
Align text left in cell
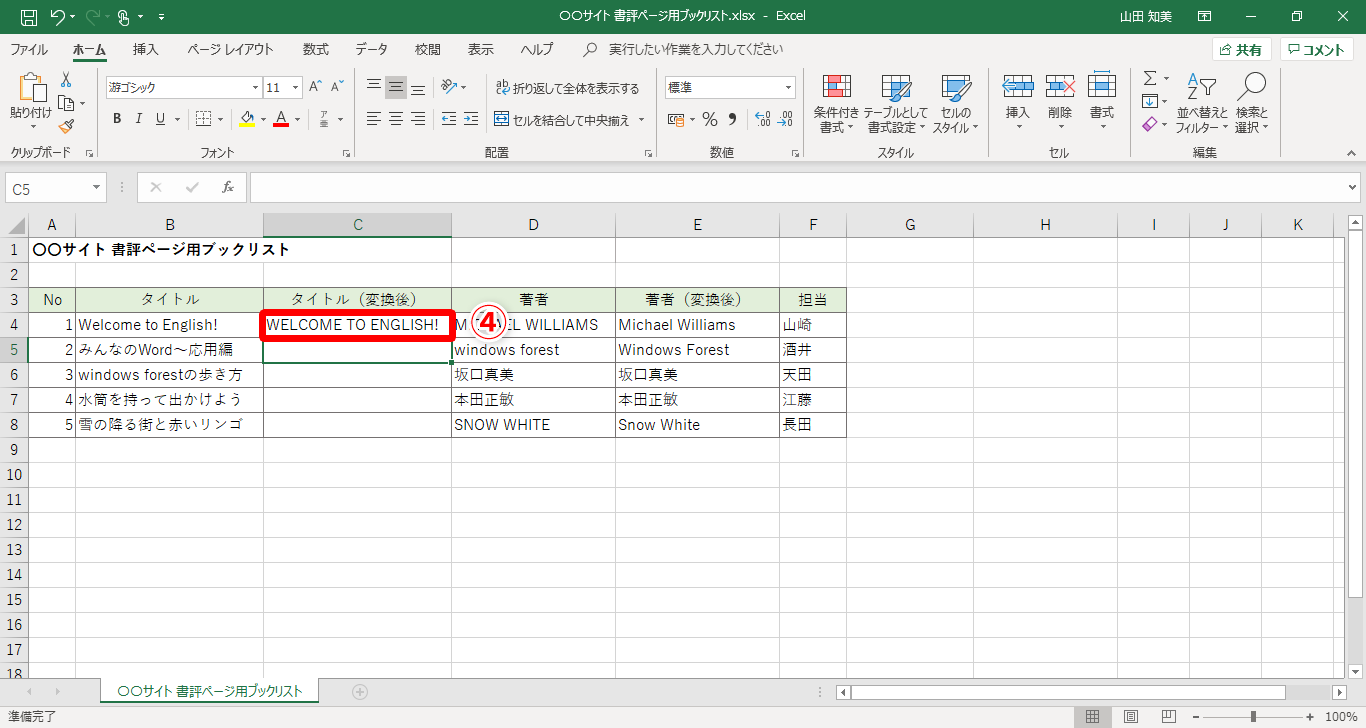pyautogui.click(x=374, y=119)
